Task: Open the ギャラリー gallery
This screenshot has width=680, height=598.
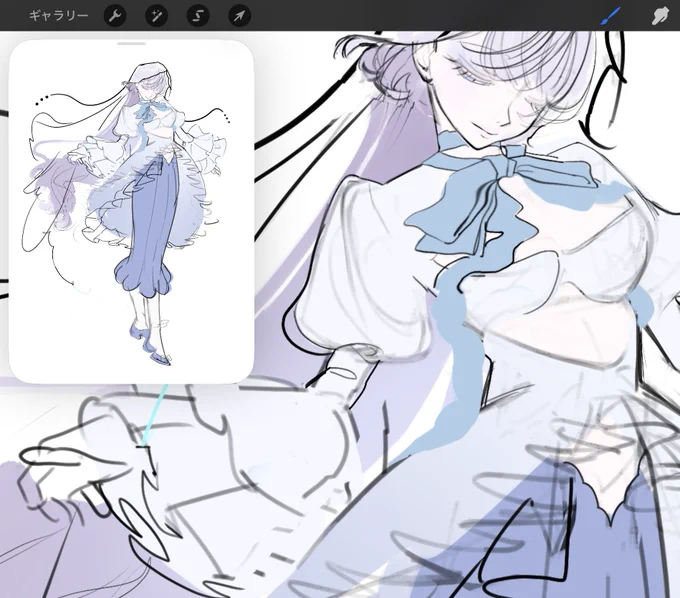Action: click(59, 16)
